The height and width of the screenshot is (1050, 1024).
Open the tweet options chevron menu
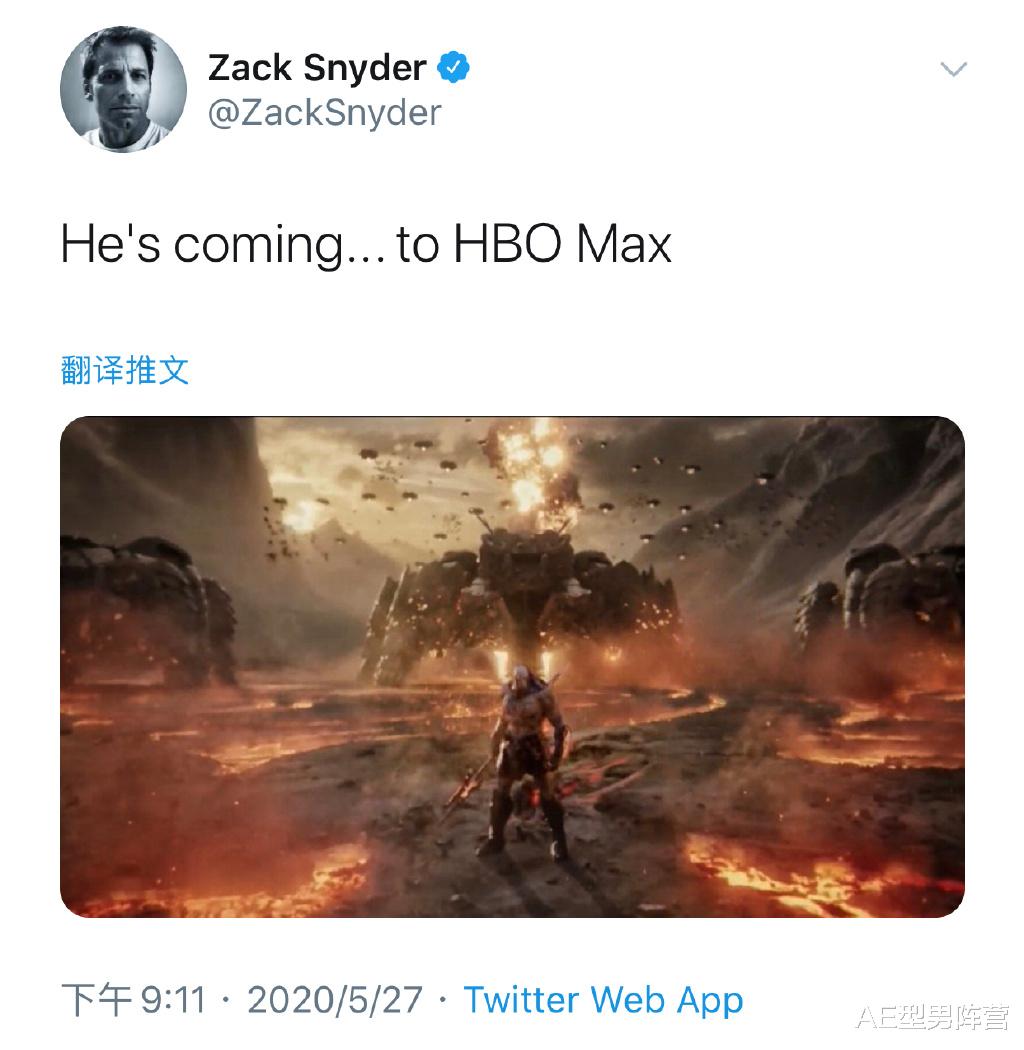coord(953,68)
